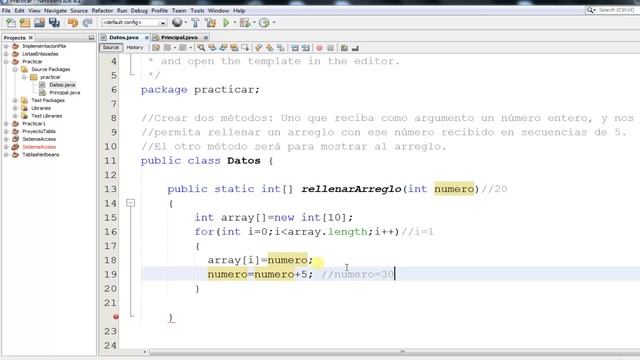Select the Projects panel tab

tap(14, 38)
